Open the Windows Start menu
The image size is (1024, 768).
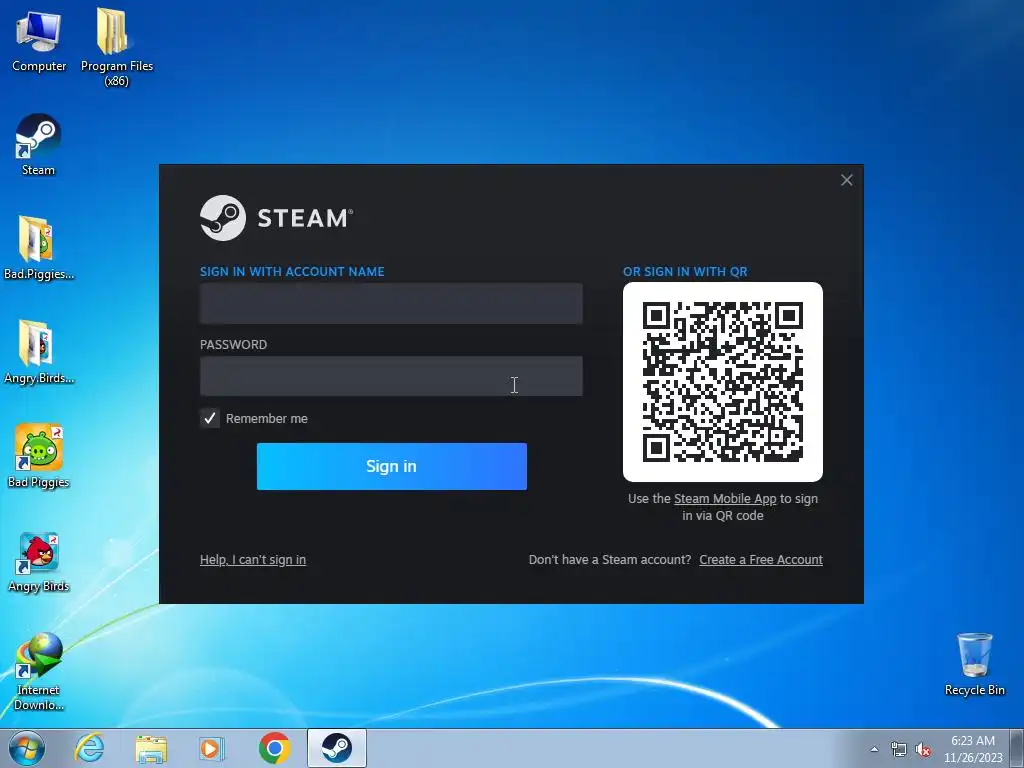click(26, 748)
